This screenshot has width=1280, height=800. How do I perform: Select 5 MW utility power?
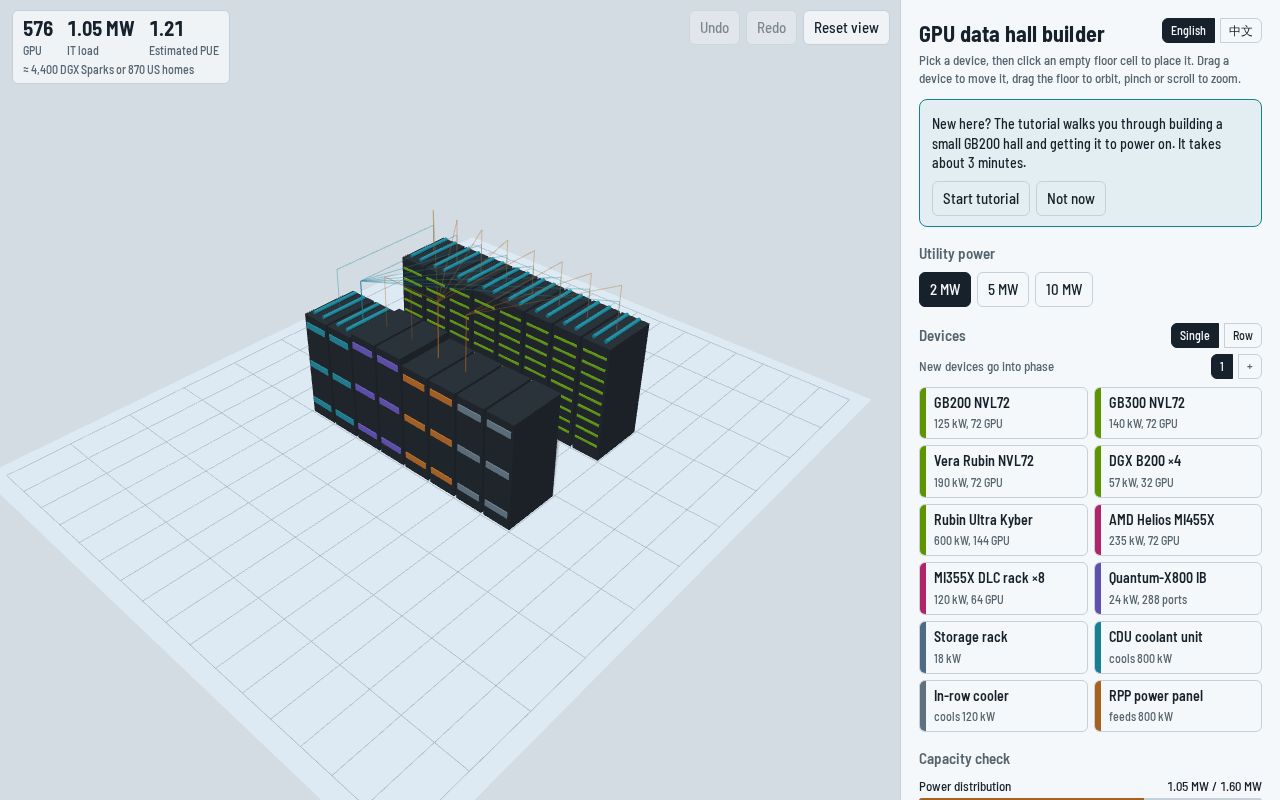[1003, 290]
